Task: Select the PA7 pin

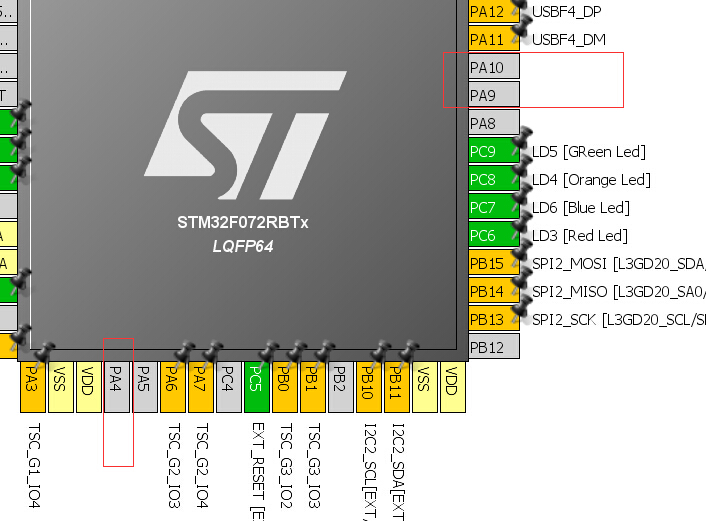Action: pyautogui.click(x=201, y=386)
